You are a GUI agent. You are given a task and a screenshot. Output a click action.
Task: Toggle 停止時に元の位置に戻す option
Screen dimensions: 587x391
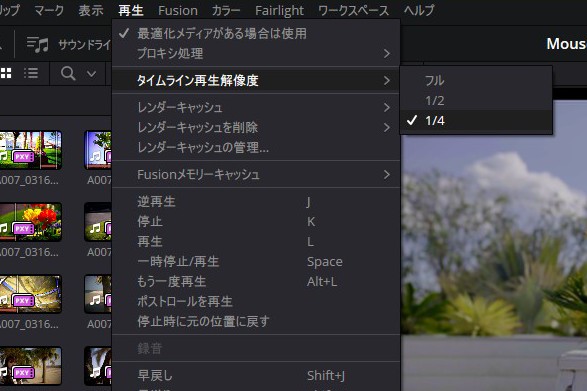point(256,321)
